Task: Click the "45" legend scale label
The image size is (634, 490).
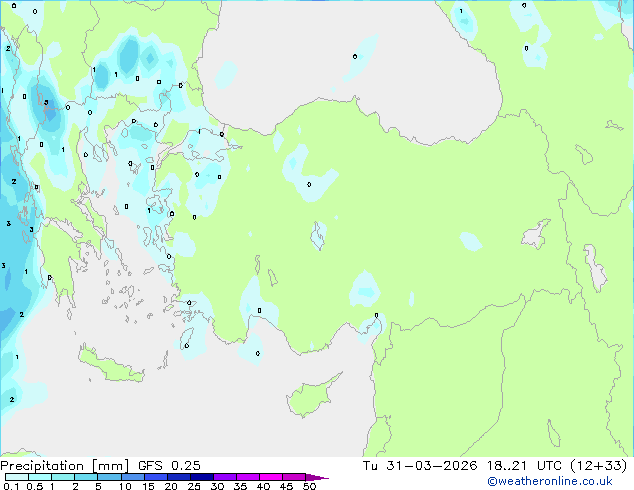Action: (x=286, y=486)
